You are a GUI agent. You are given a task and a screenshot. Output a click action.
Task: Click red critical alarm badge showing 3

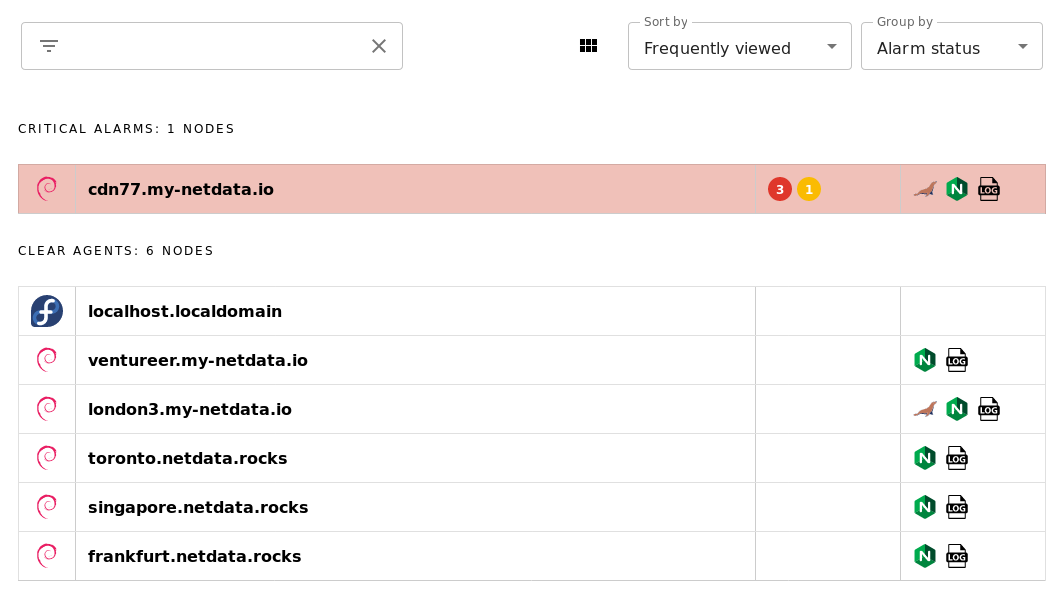780,189
